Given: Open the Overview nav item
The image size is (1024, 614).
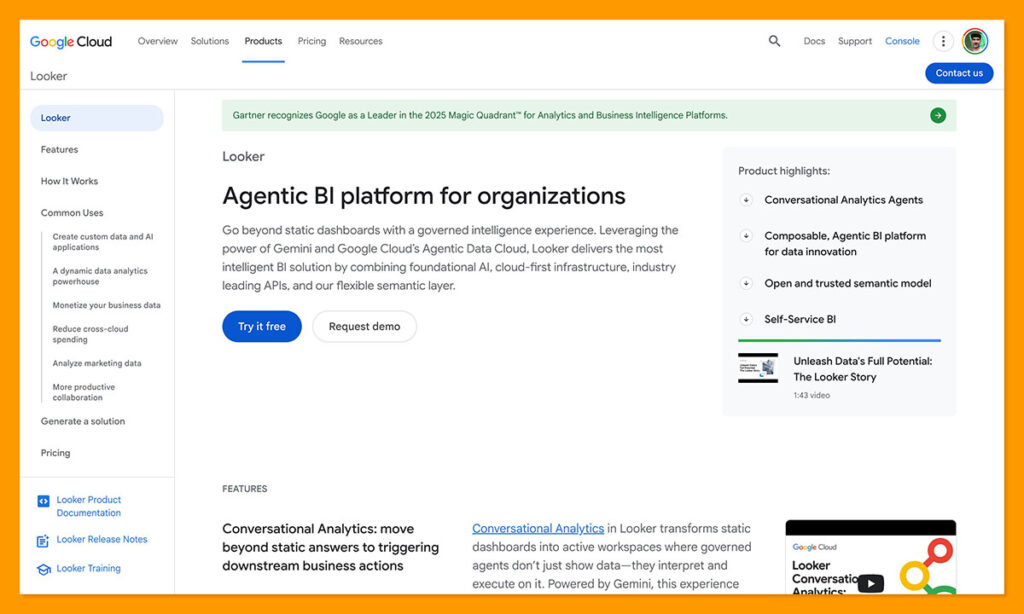Looking at the screenshot, I should (157, 41).
